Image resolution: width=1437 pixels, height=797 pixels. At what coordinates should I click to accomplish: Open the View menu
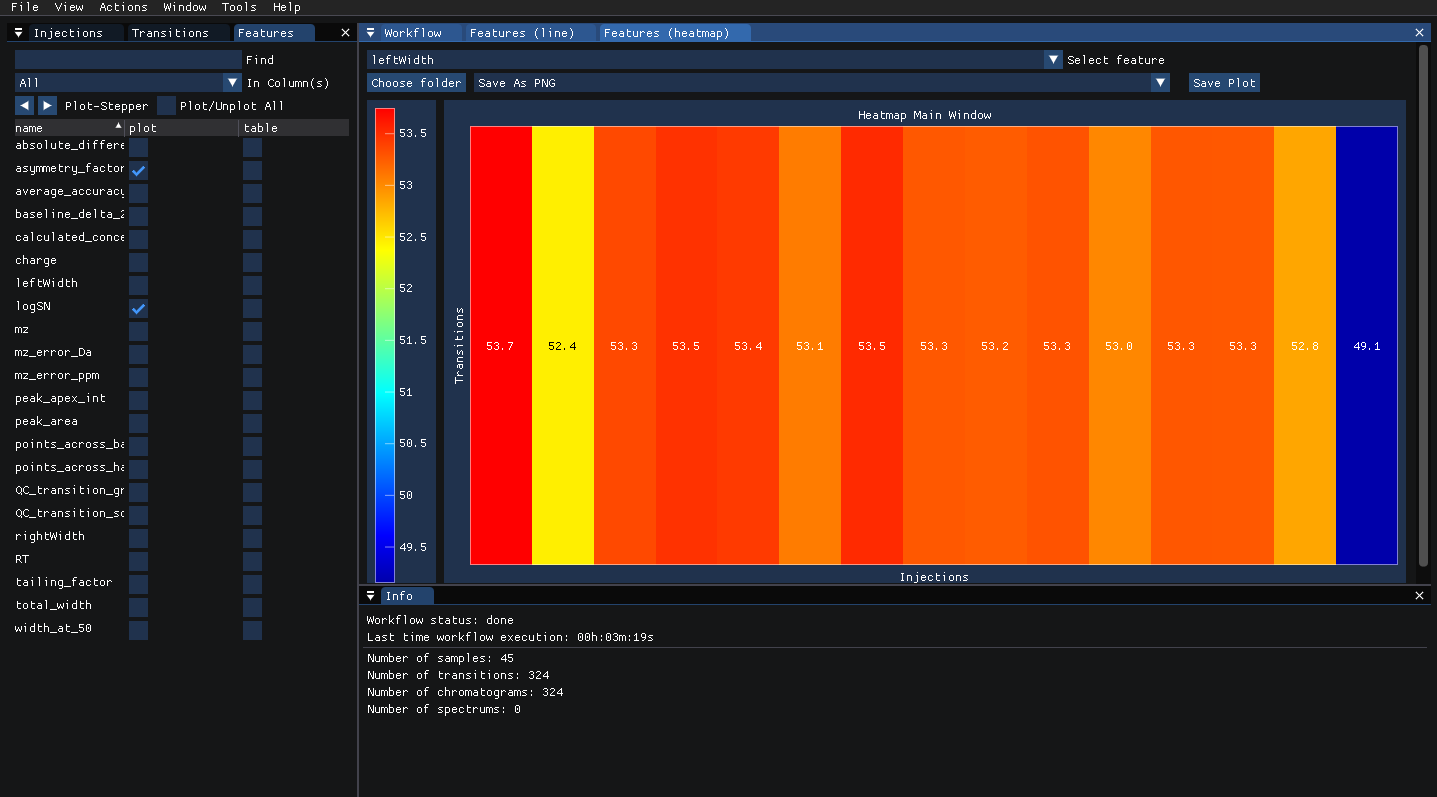69,7
